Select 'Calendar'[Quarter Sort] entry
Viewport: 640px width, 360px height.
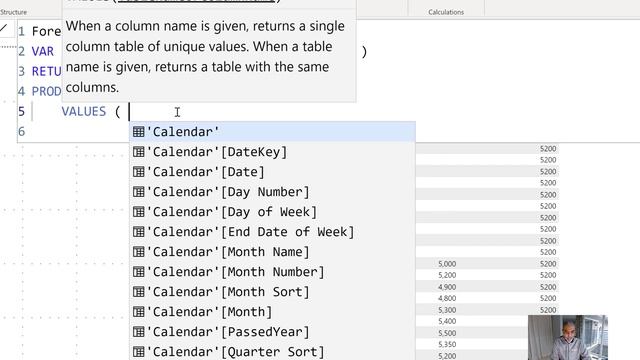(x=272, y=351)
